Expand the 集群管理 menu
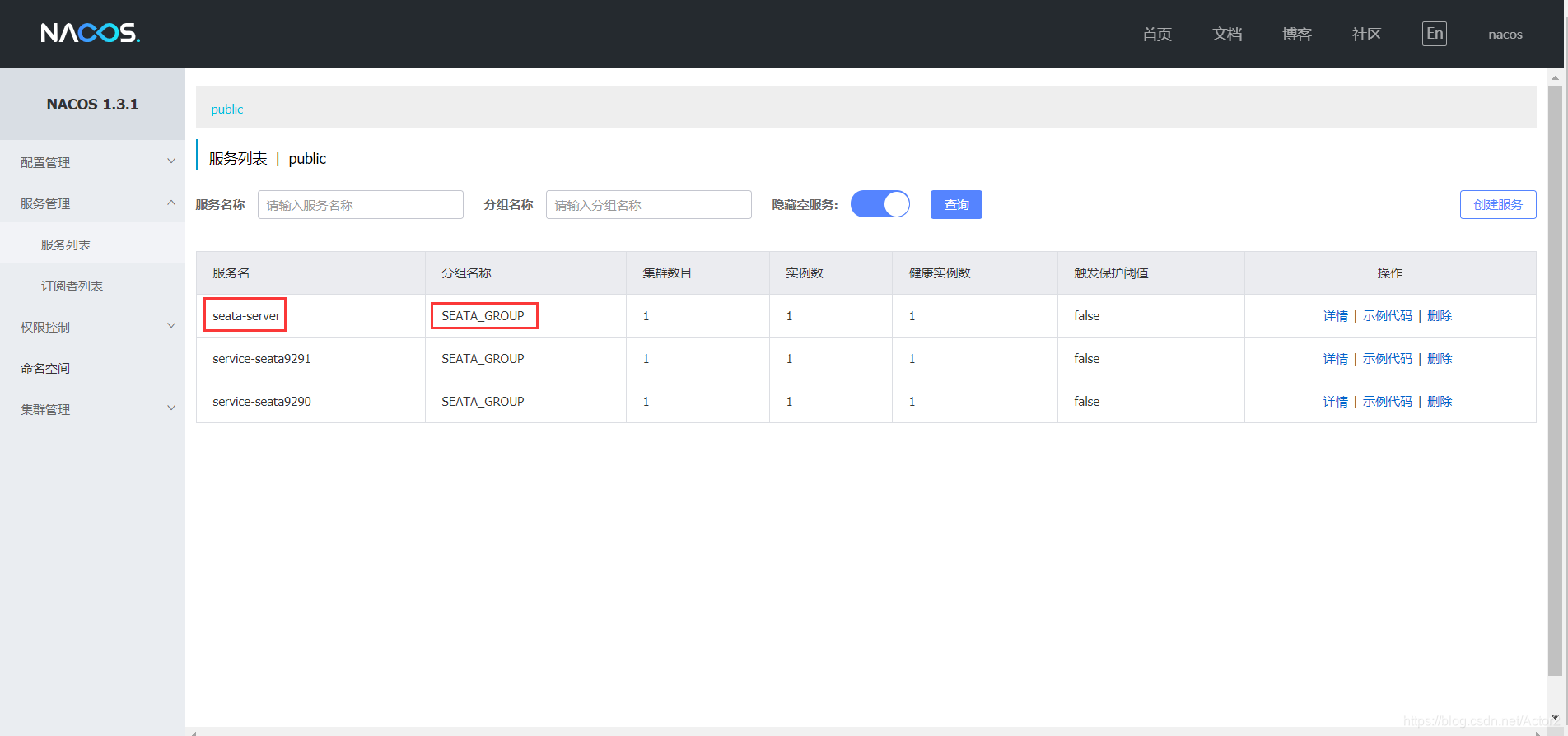This screenshot has width=1568, height=736. click(92, 409)
